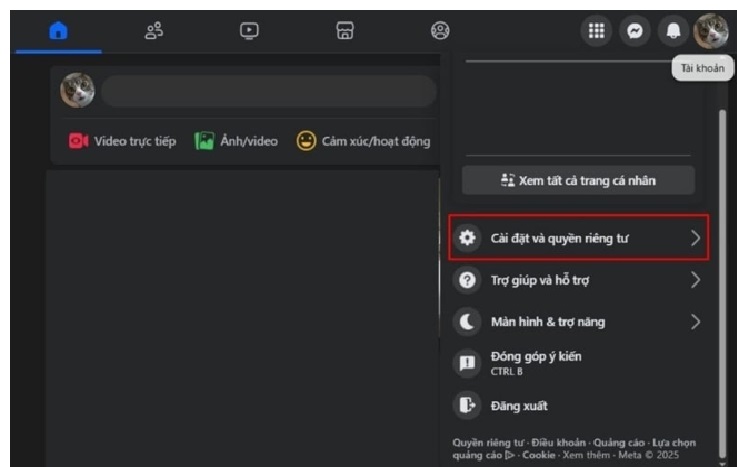Click the Home icon in top navigation
Viewport: 737px width, 467px height.
point(58,31)
